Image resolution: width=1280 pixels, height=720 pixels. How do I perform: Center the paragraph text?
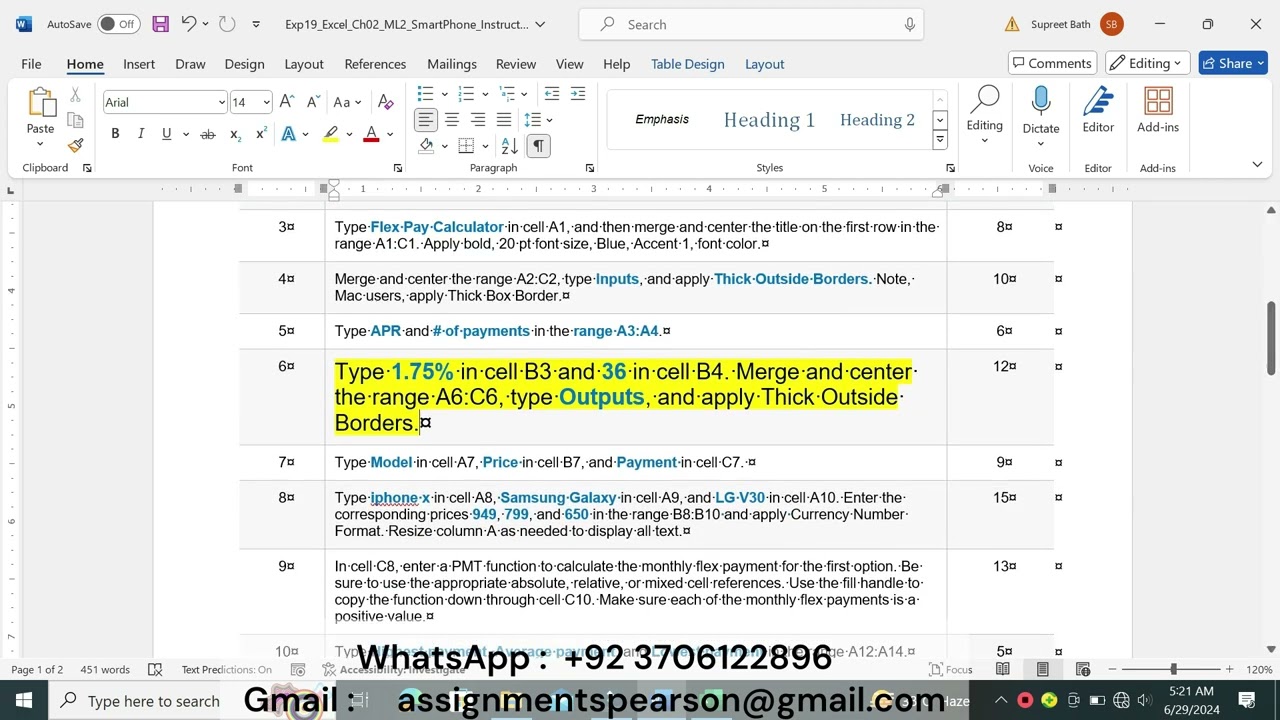point(452,120)
